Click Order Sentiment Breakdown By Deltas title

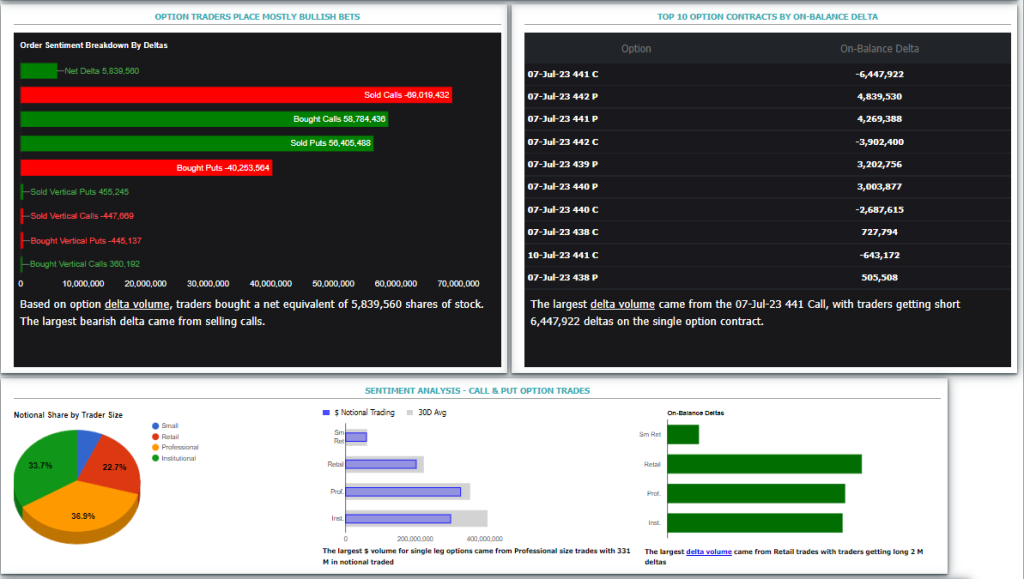93,45
